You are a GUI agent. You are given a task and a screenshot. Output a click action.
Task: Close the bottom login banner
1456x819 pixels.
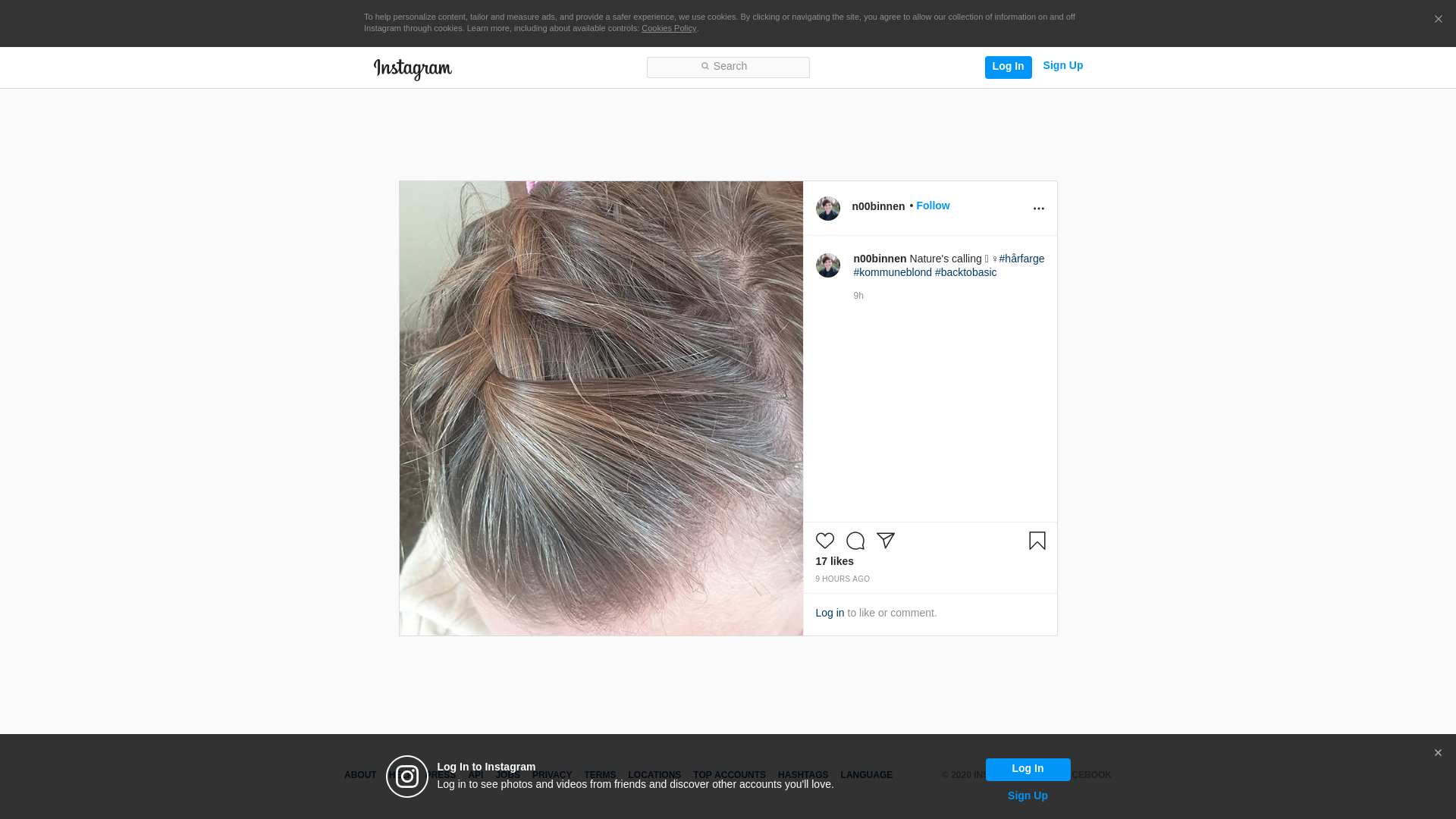(1437, 753)
